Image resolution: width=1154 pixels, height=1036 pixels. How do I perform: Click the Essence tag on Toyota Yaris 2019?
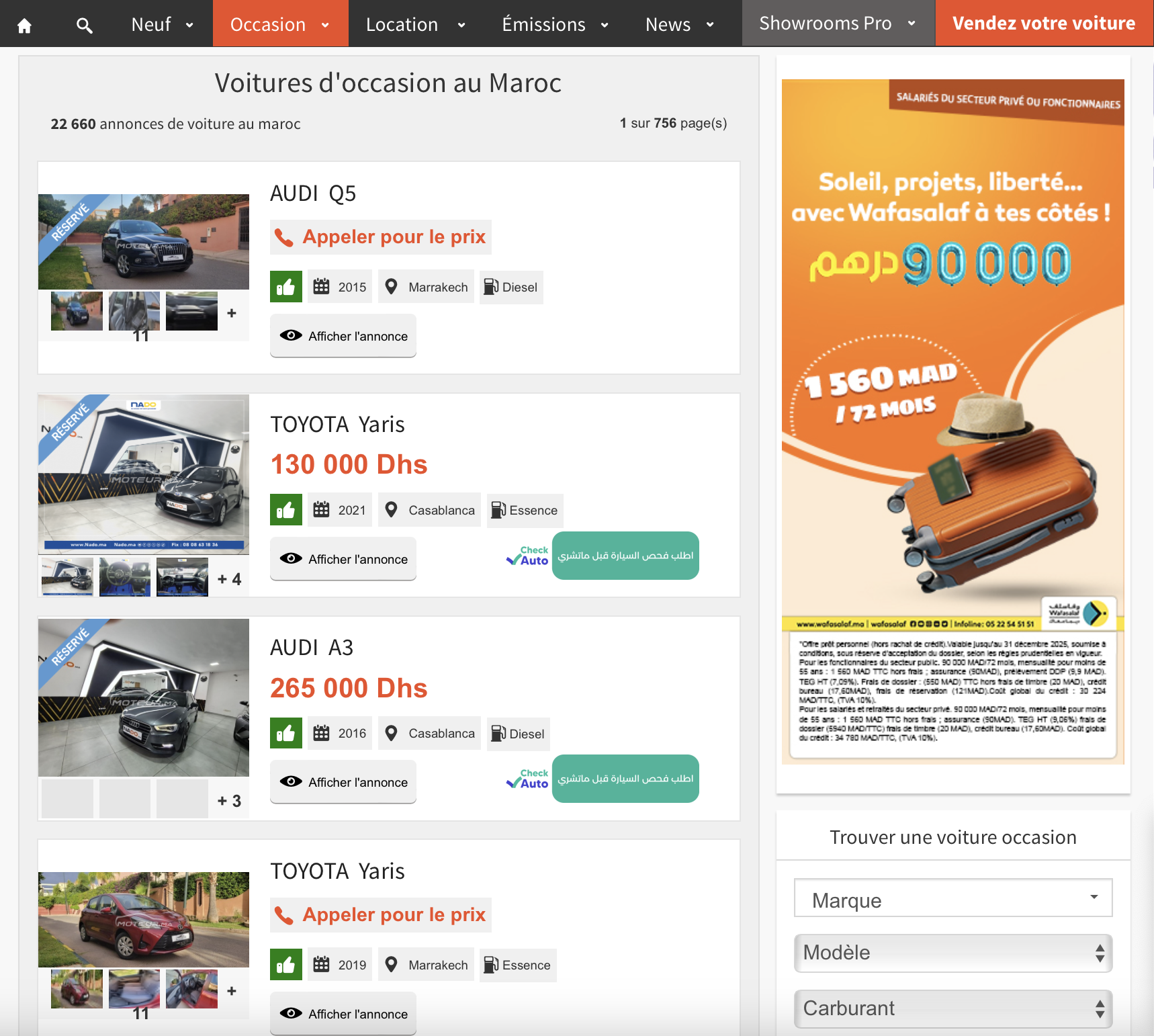tap(518, 965)
